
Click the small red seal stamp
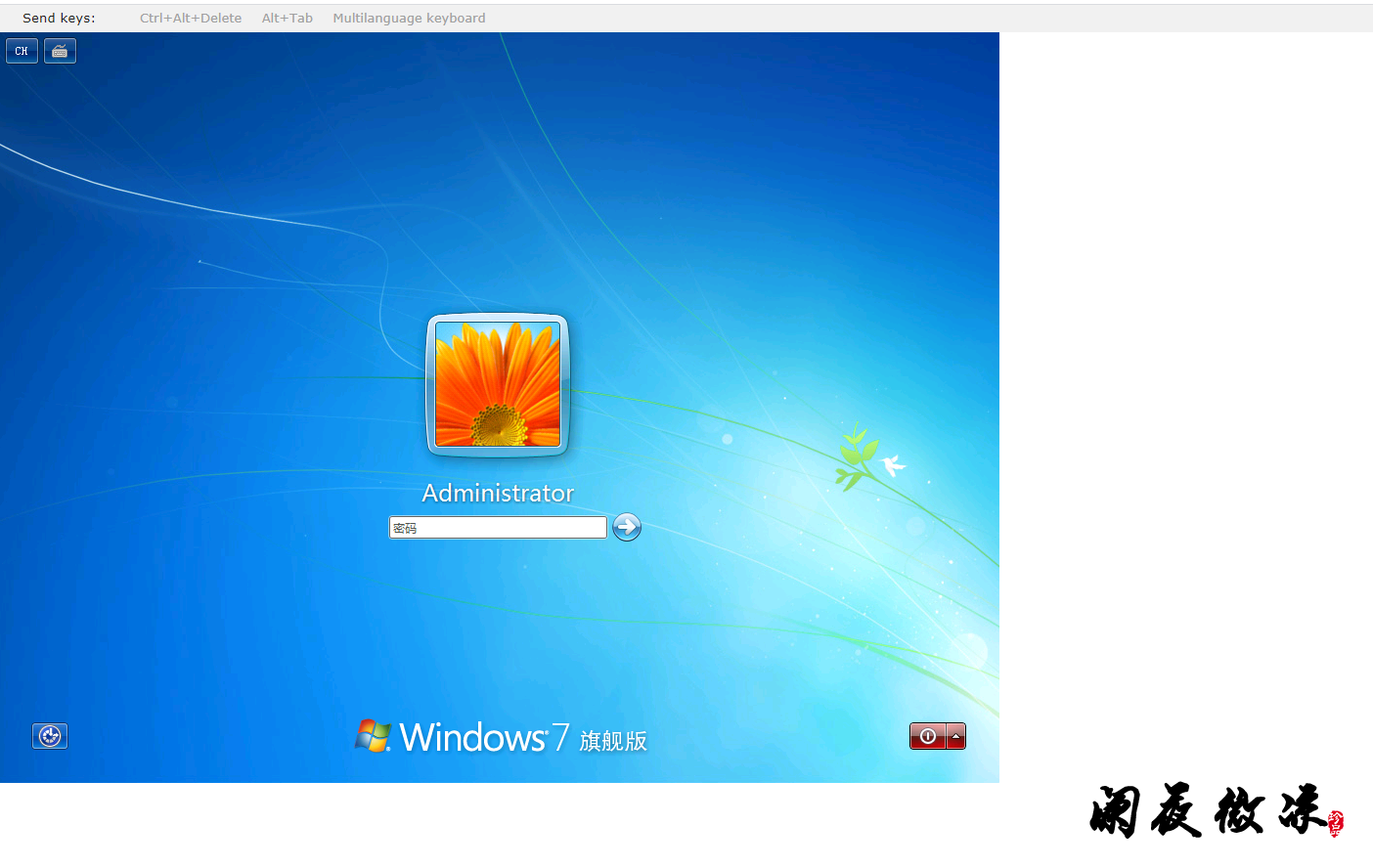tap(1336, 823)
